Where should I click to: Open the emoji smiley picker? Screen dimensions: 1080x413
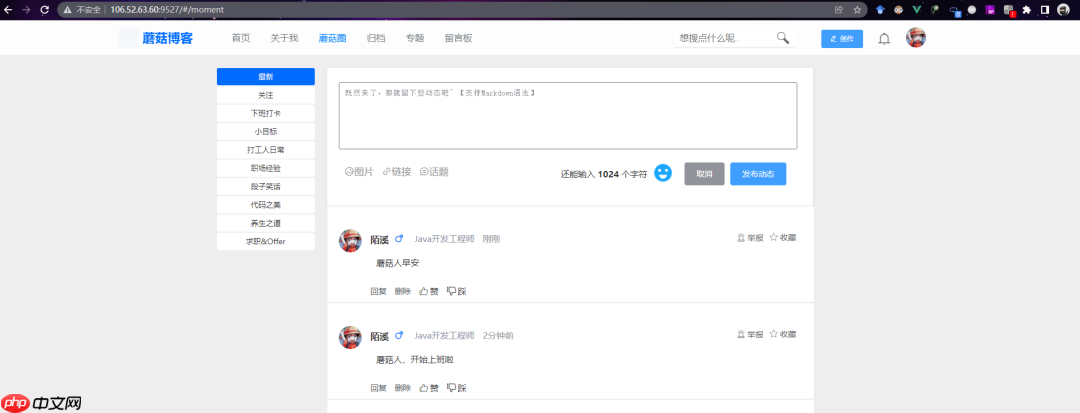tap(663, 173)
